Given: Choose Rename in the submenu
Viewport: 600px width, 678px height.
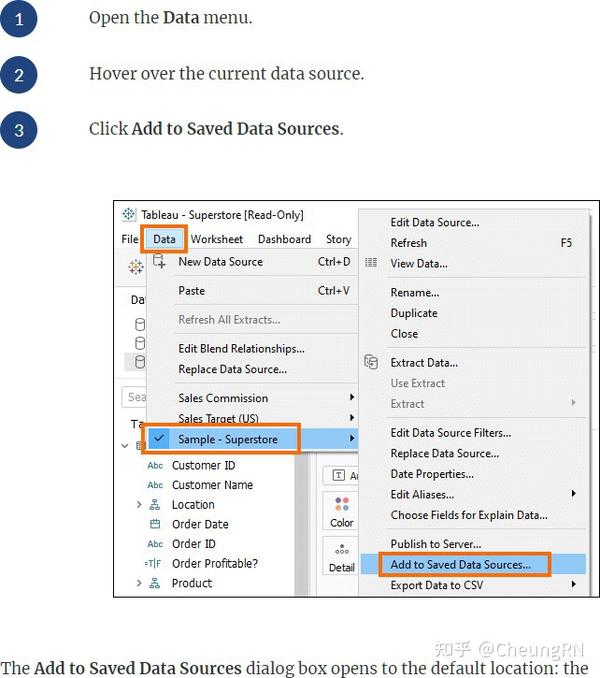Looking at the screenshot, I should coord(473,292).
